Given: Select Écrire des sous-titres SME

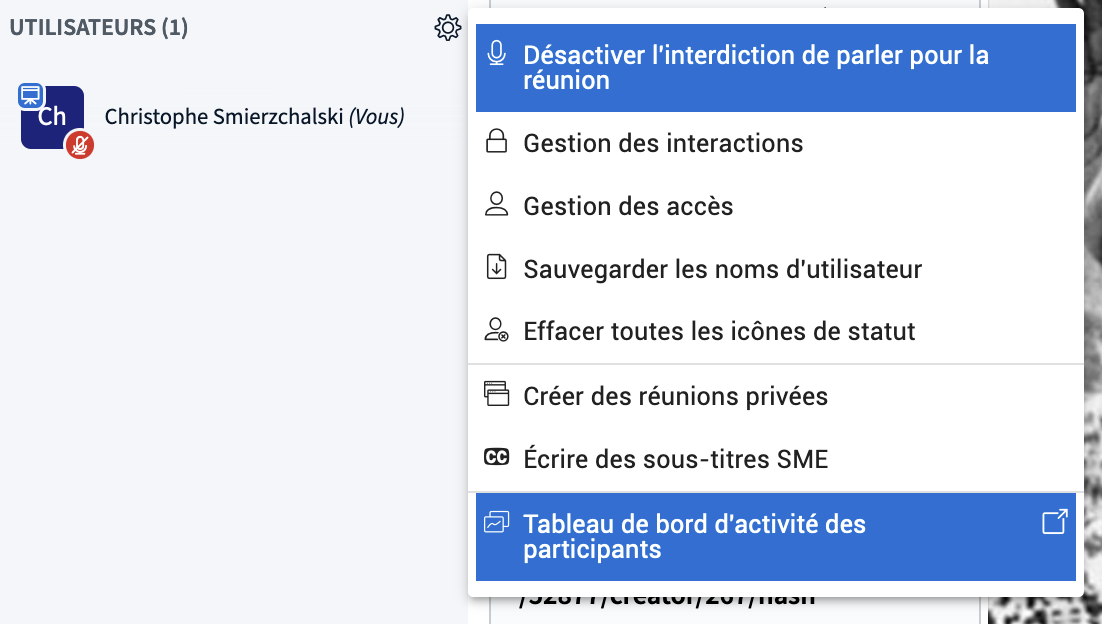Looking at the screenshot, I should click(775, 460).
